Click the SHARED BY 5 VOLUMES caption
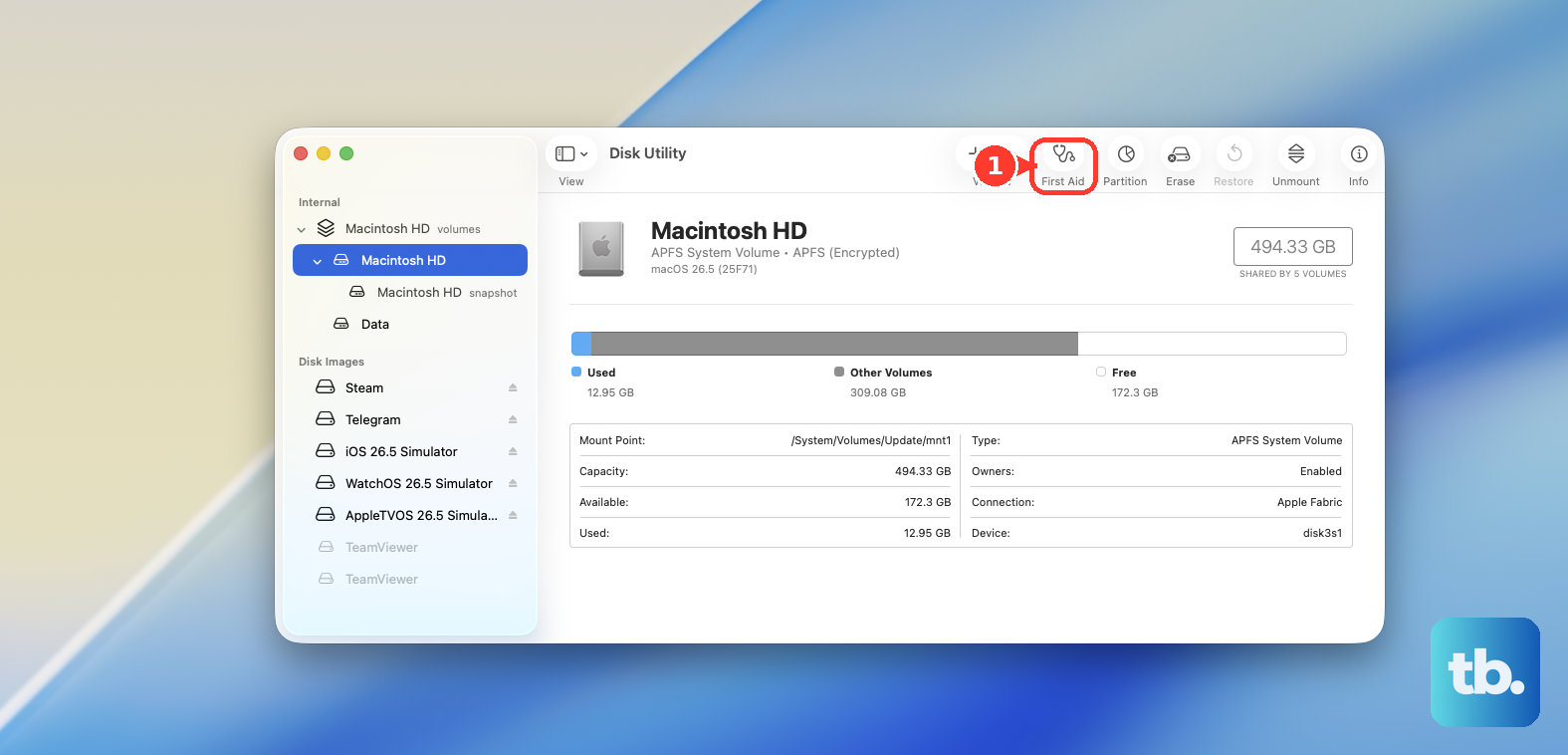This screenshot has width=1568, height=755. coord(1293,274)
